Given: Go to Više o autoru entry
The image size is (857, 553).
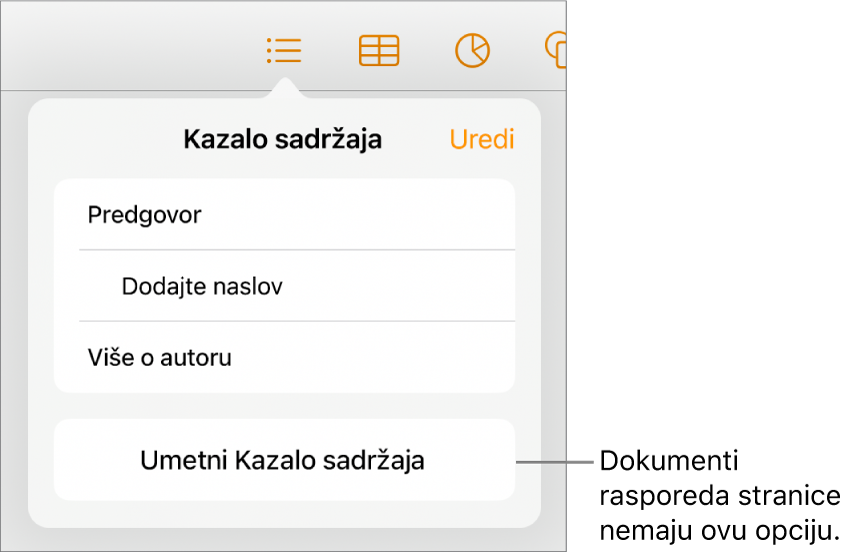Looking at the screenshot, I should point(284,357).
